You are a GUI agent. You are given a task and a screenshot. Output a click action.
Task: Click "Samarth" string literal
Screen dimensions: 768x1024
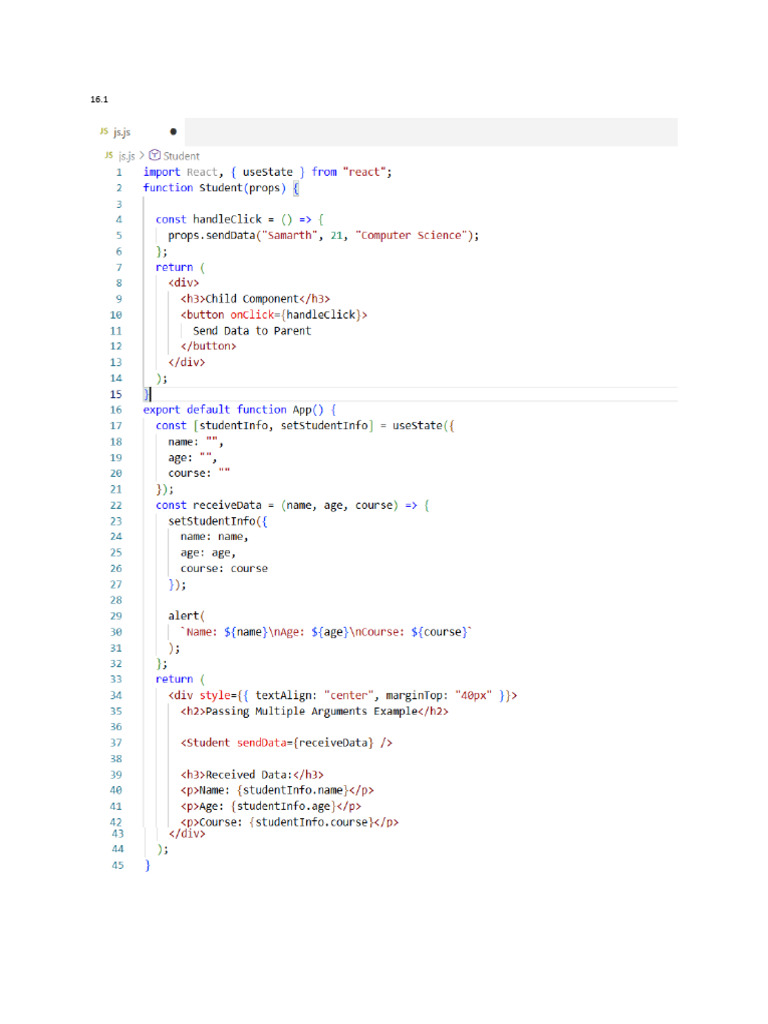click(x=289, y=236)
